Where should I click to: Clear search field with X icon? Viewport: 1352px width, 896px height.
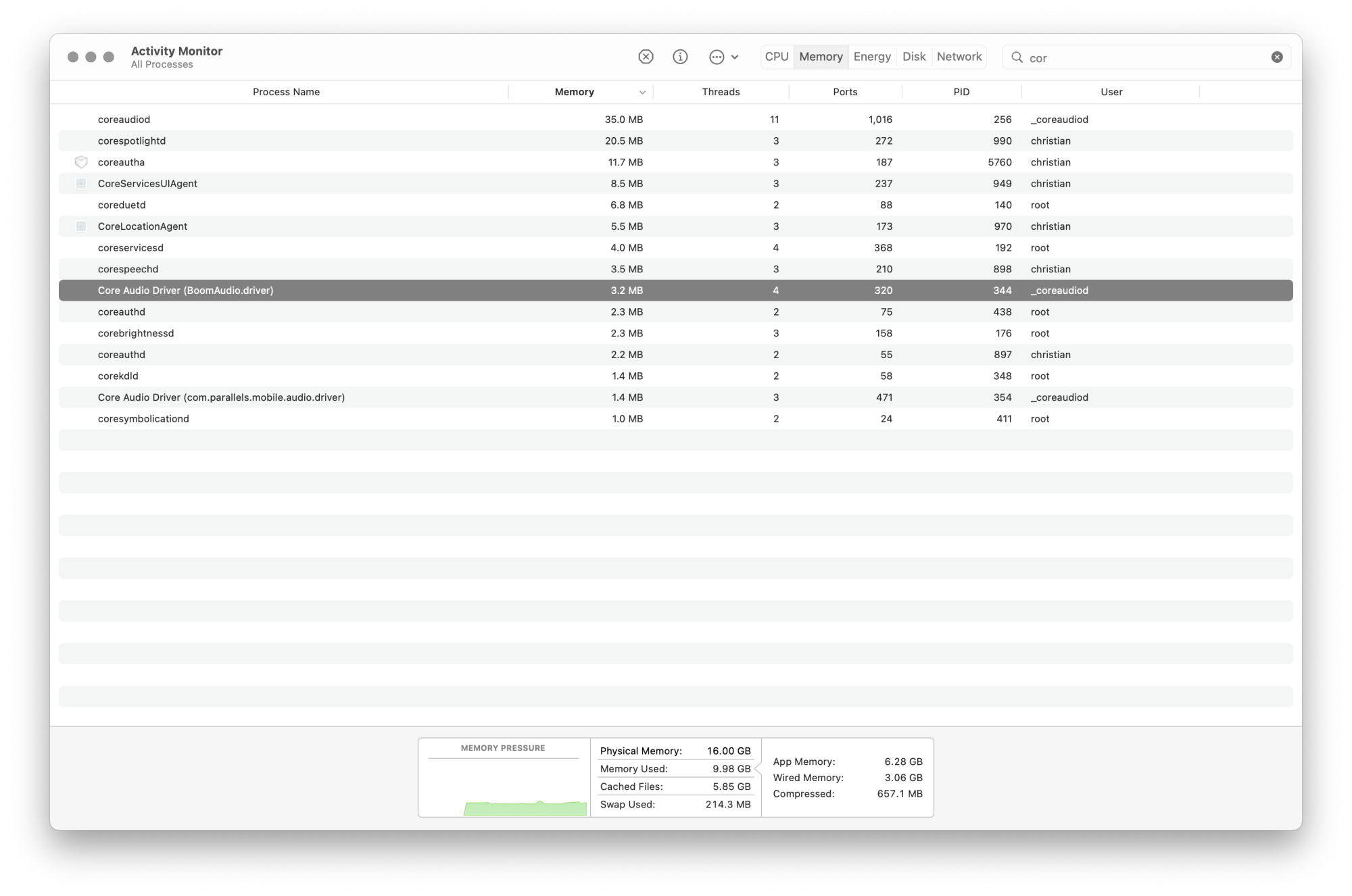tap(1277, 57)
